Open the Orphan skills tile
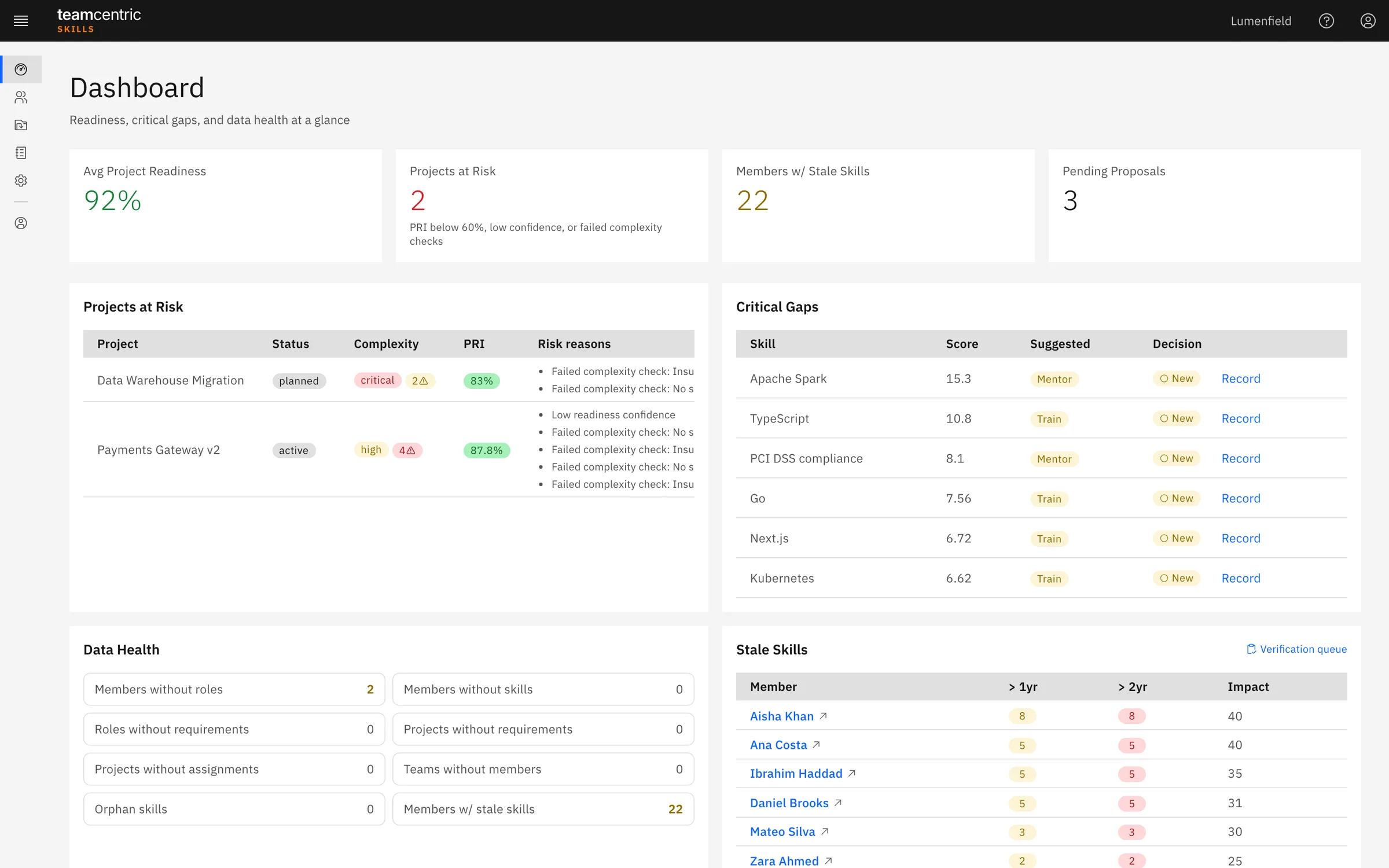 tap(234, 809)
